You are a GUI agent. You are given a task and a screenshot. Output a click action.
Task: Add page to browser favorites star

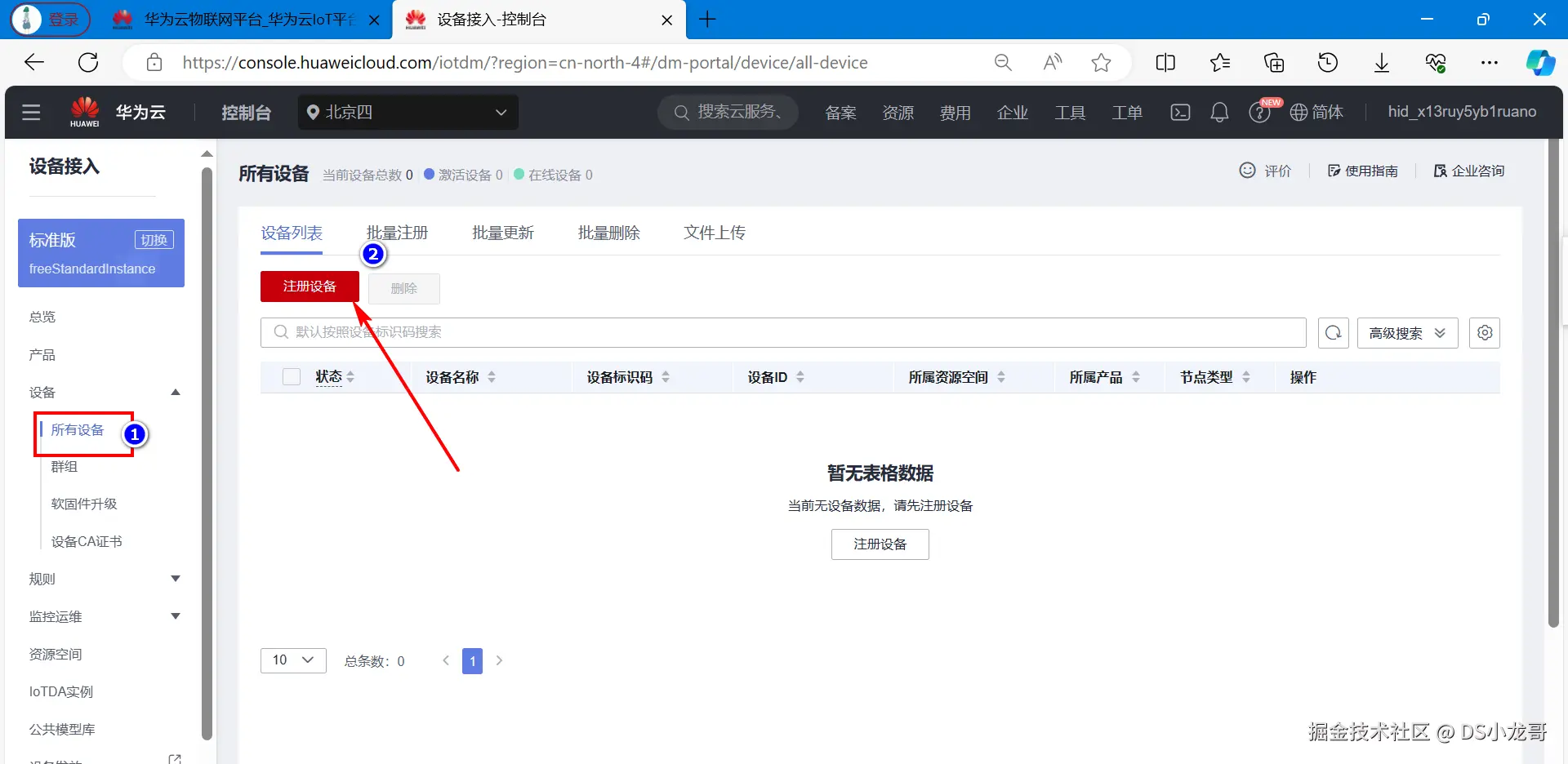point(1101,62)
